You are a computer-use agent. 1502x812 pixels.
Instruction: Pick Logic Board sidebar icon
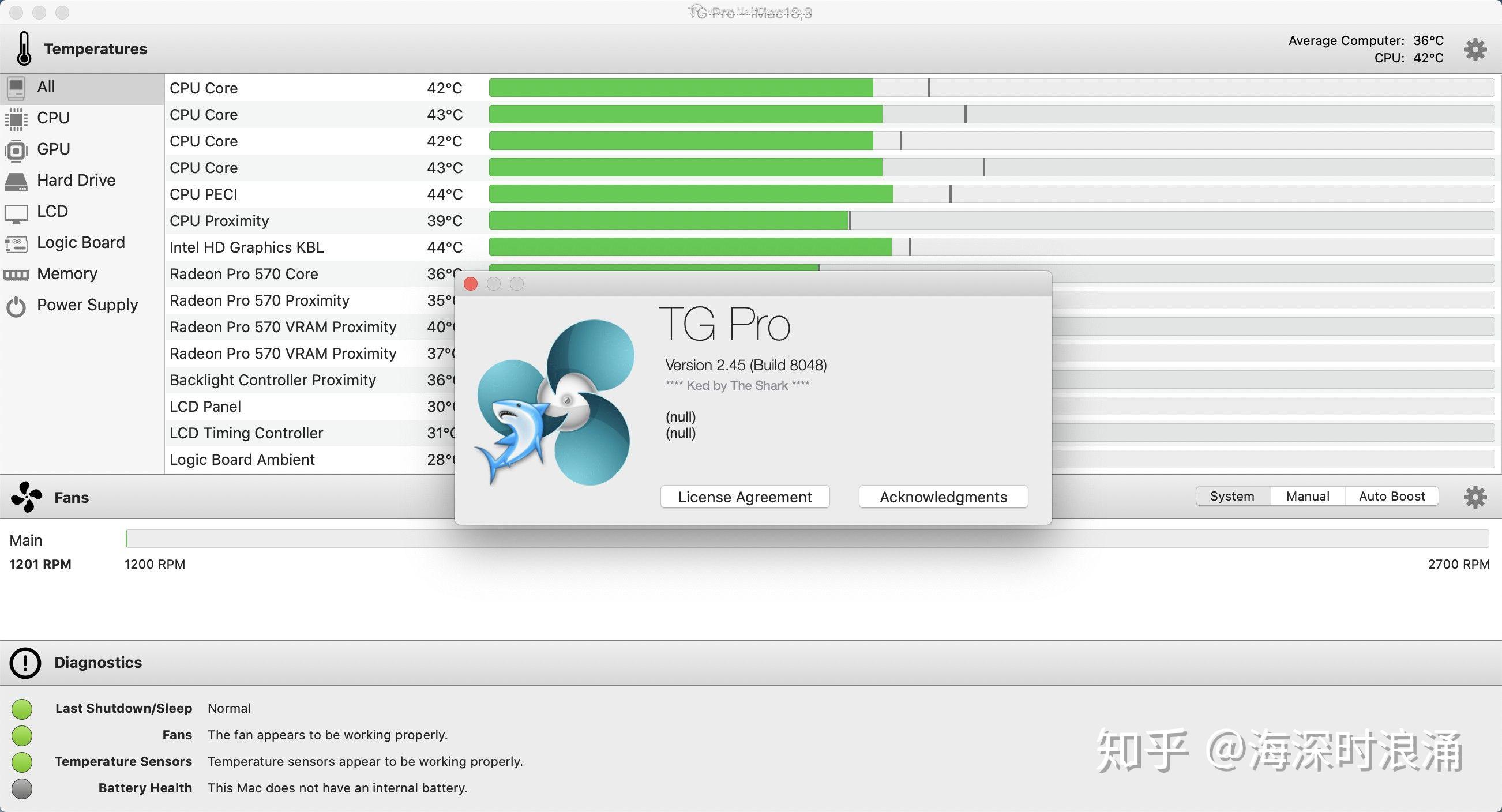16,244
